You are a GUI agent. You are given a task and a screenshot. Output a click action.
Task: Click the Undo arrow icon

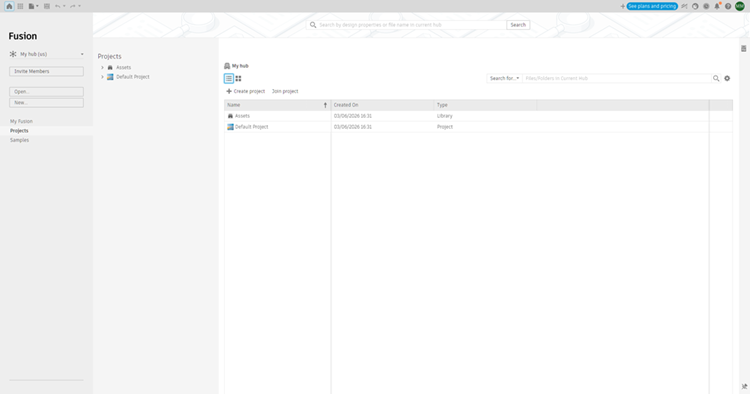point(58,6)
